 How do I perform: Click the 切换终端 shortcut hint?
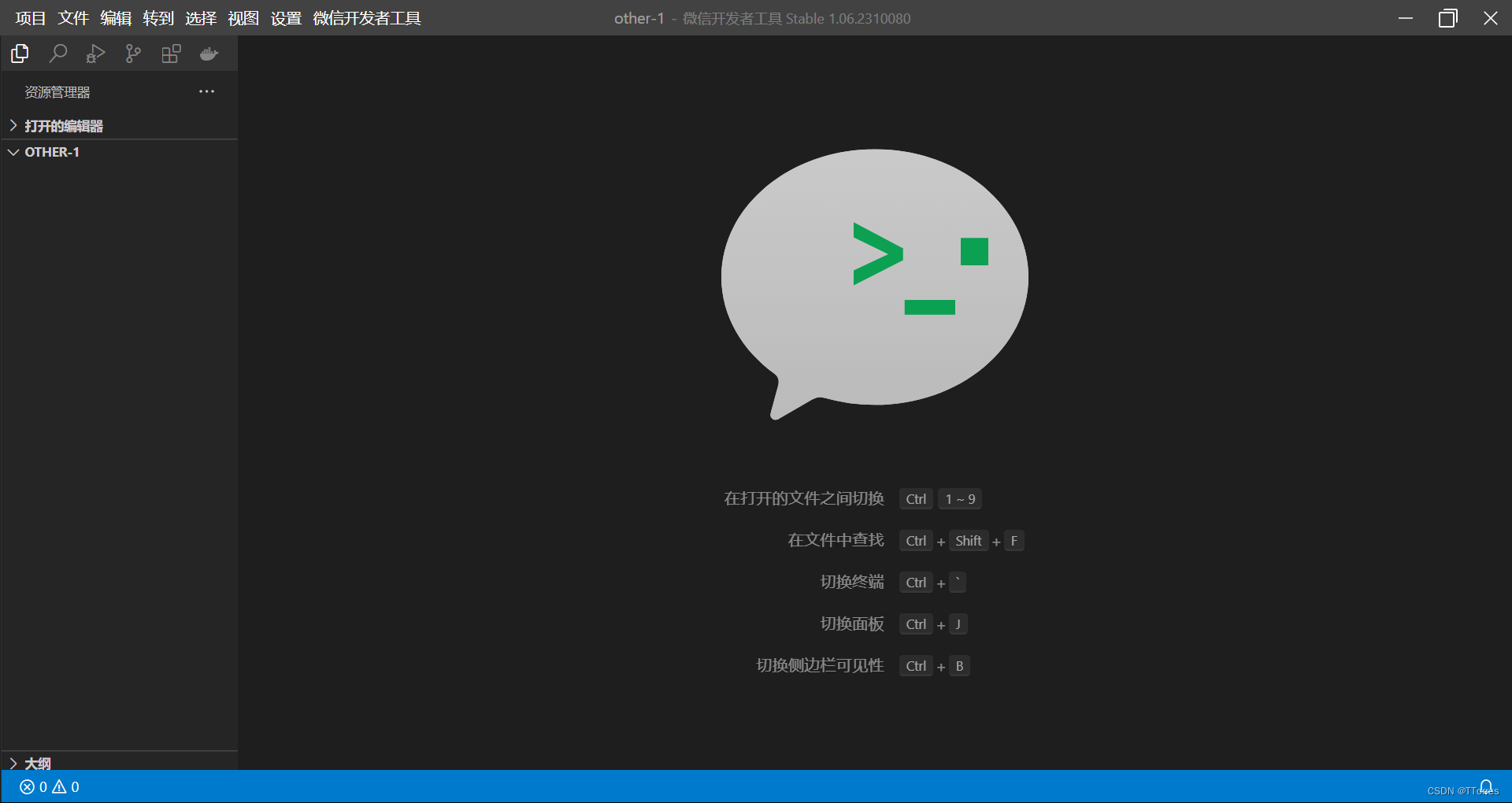(852, 582)
